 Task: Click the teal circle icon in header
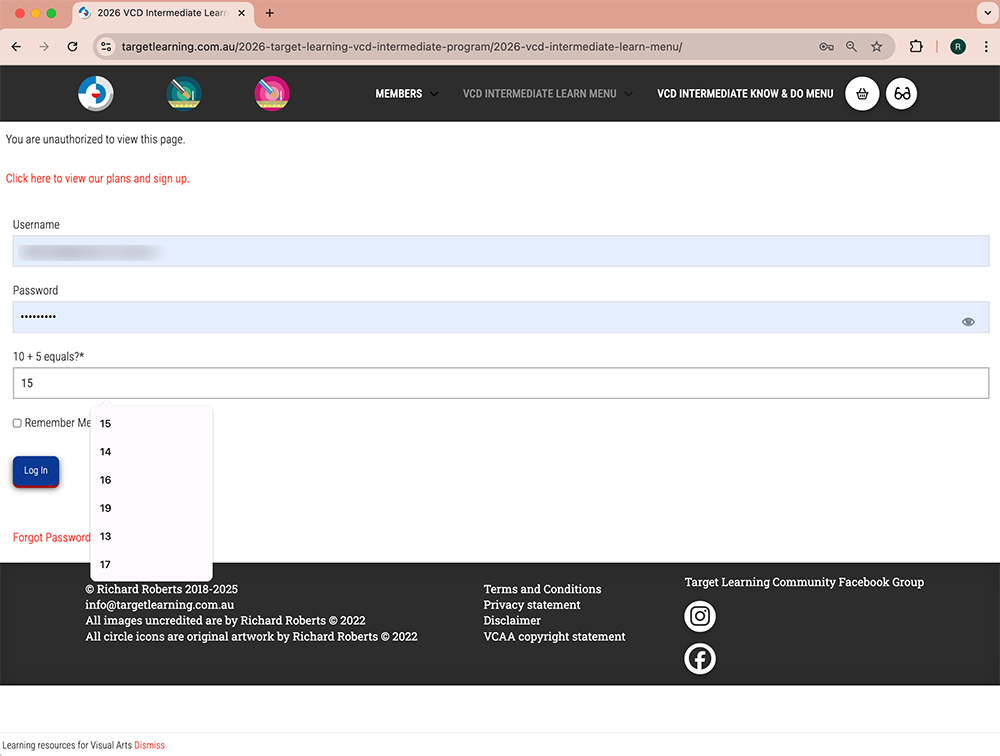(184, 94)
